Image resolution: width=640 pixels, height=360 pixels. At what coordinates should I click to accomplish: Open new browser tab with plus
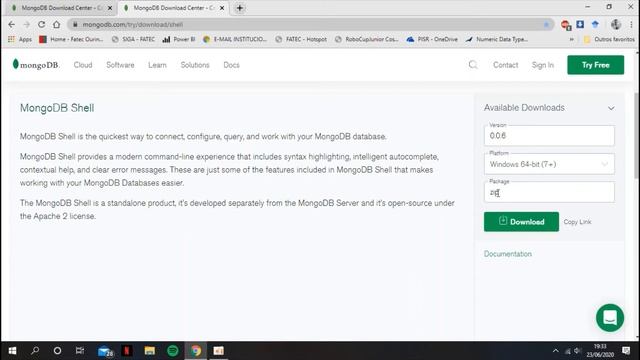(x=240, y=8)
